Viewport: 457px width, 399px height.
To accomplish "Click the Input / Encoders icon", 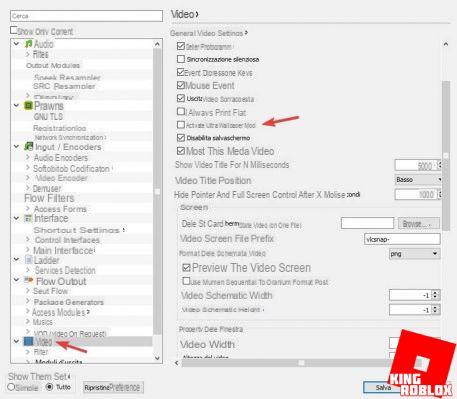I will [x=29, y=146].
